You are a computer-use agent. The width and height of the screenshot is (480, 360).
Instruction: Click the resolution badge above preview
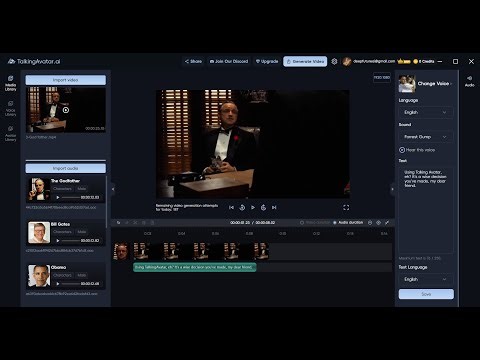[382, 77]
